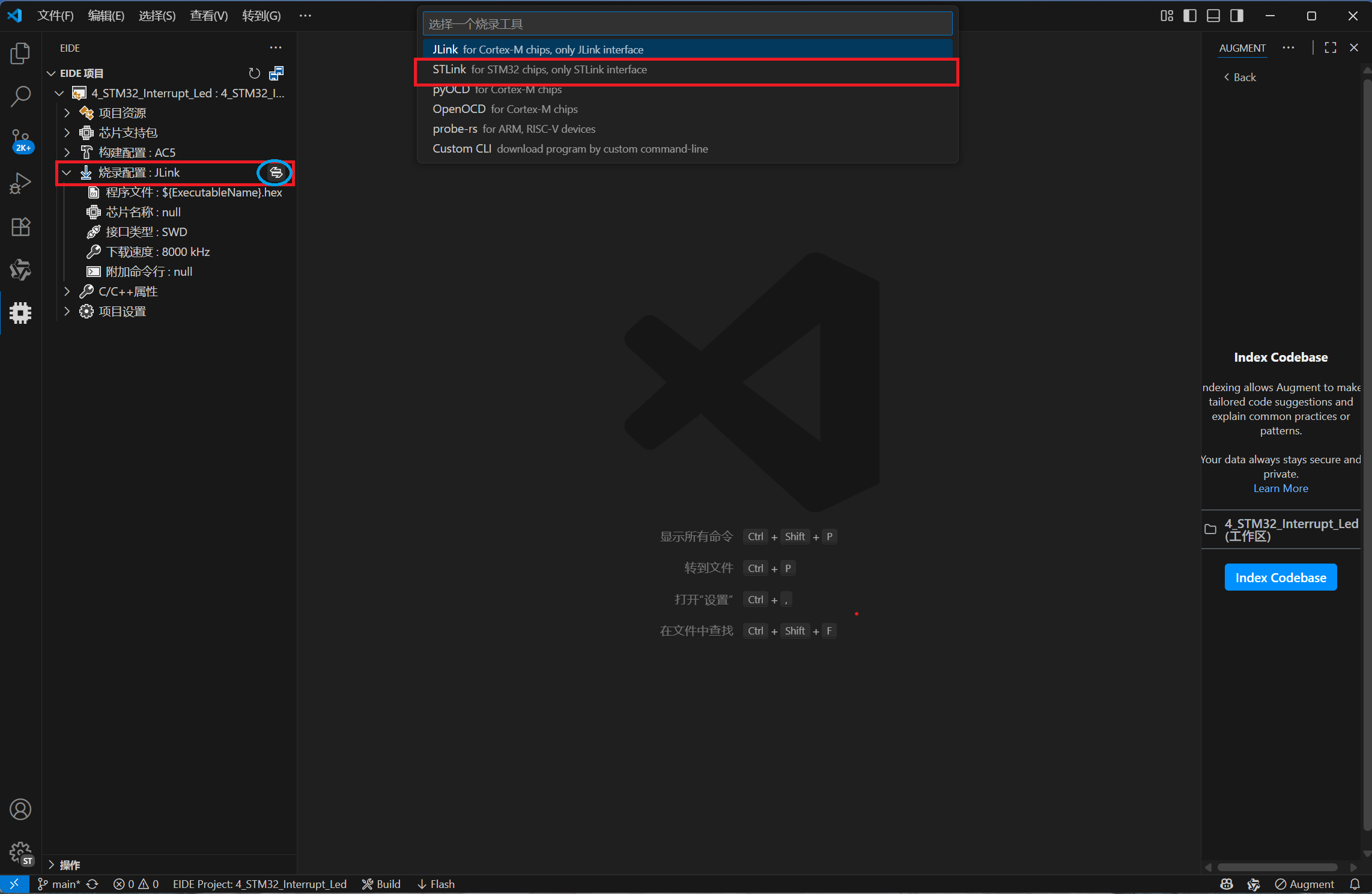Viewport: 1372px width, 894px height.
Task: Click the Index Codebase button
Action: click(1280, 577)
